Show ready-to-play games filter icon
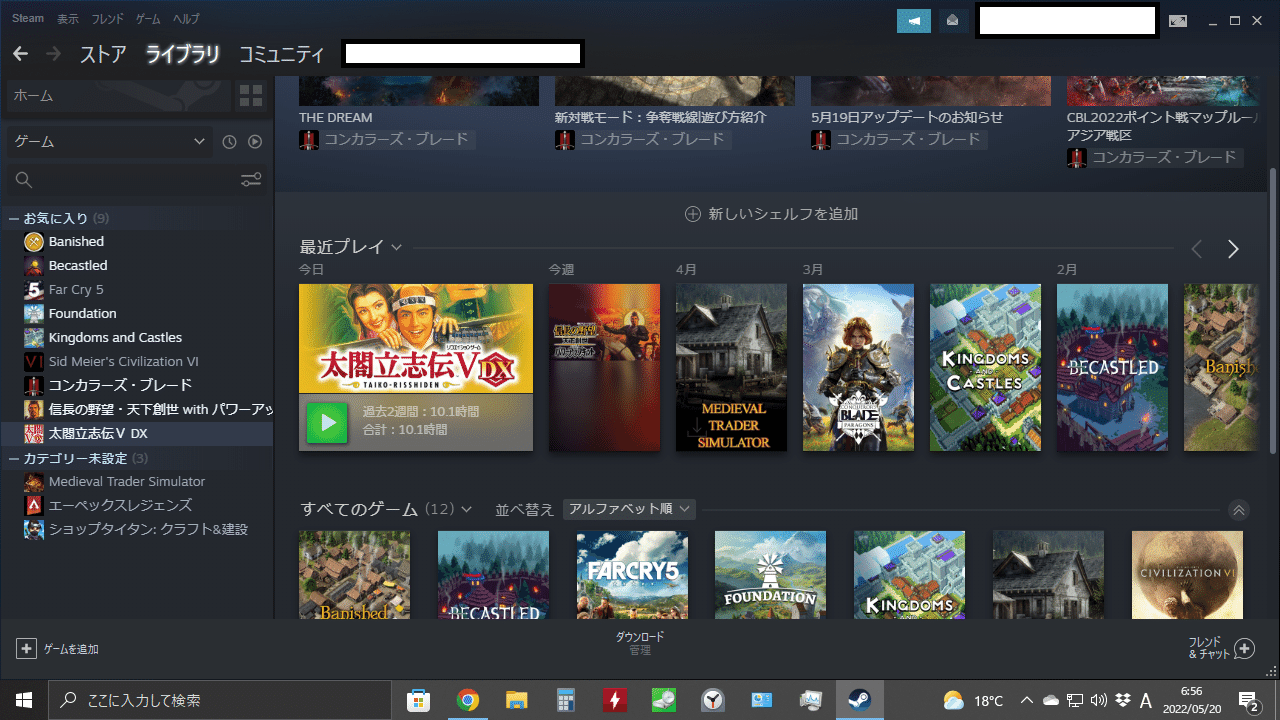 255,142
